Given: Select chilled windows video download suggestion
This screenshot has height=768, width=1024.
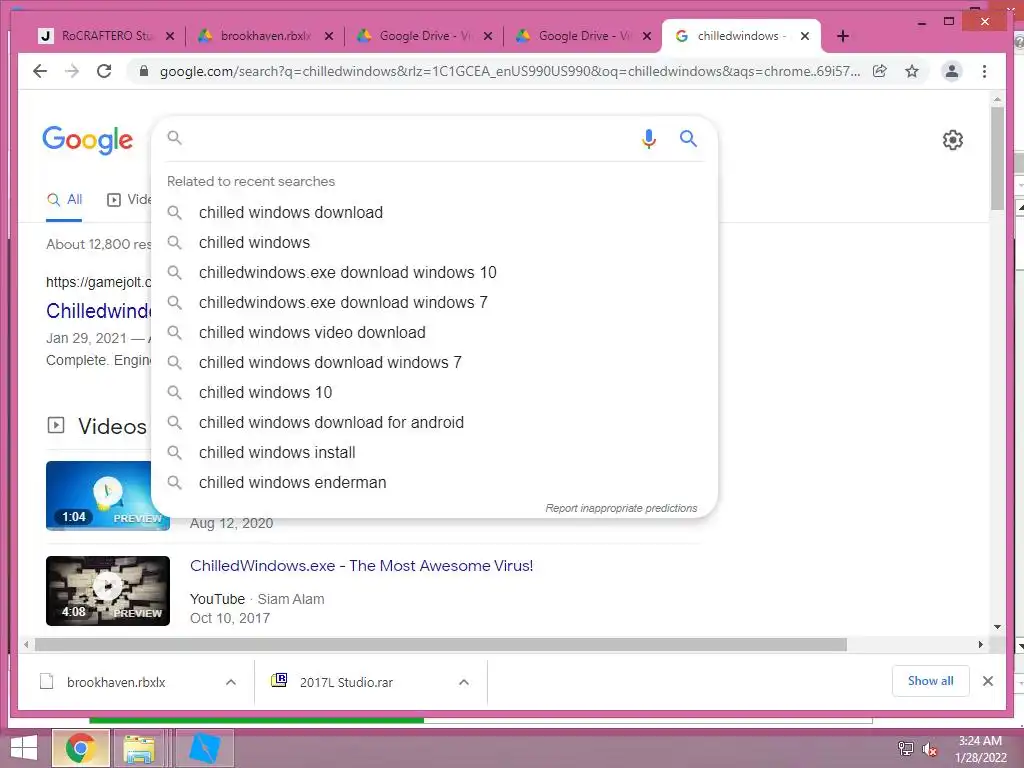Looking at the screenshot, I should click(434, 332).
